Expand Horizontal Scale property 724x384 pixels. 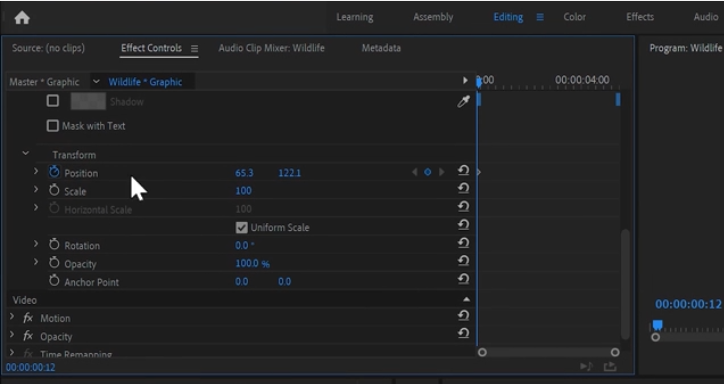pos(36,208)
